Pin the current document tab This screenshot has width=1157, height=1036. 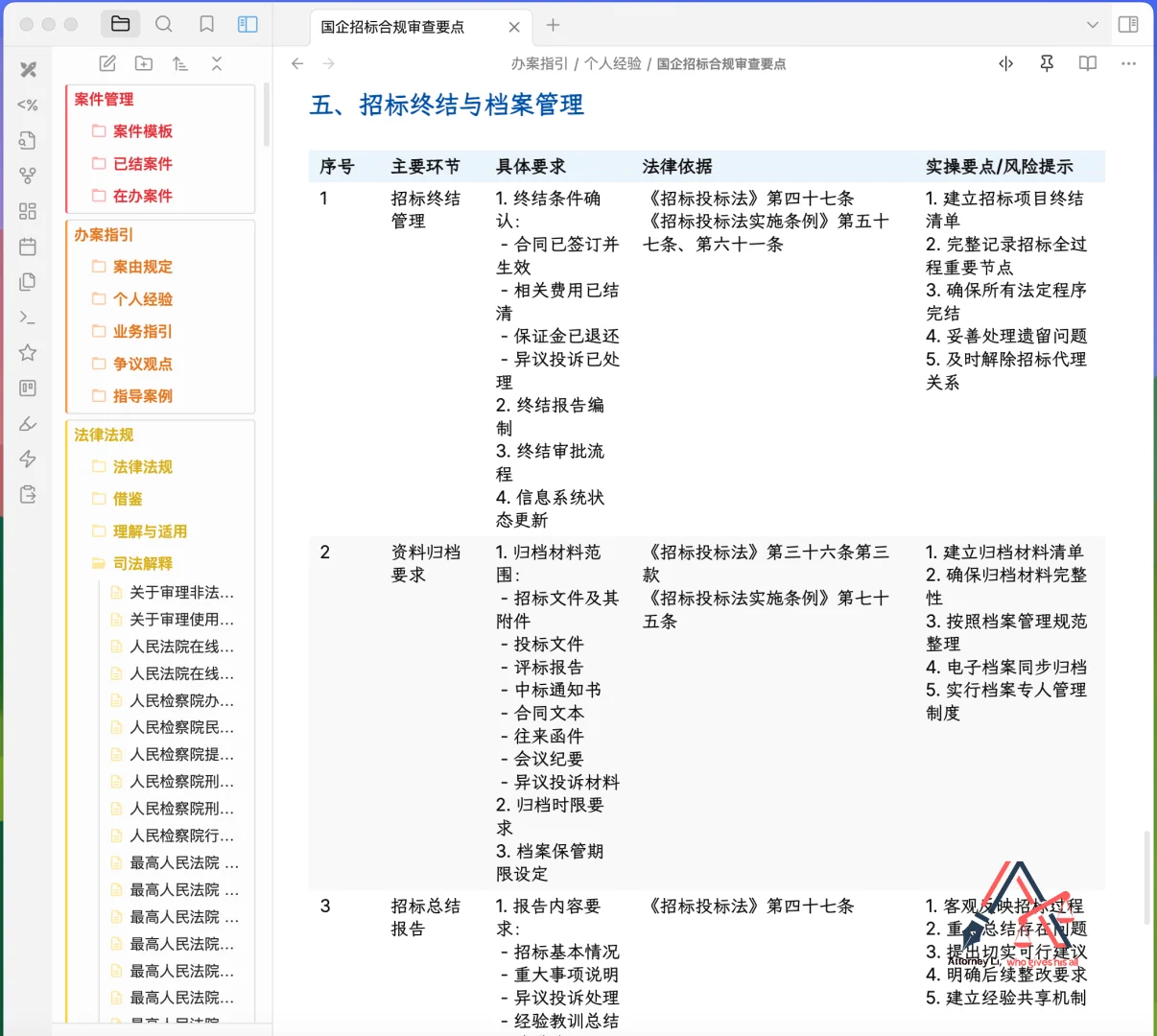[x=1046, y=63]
